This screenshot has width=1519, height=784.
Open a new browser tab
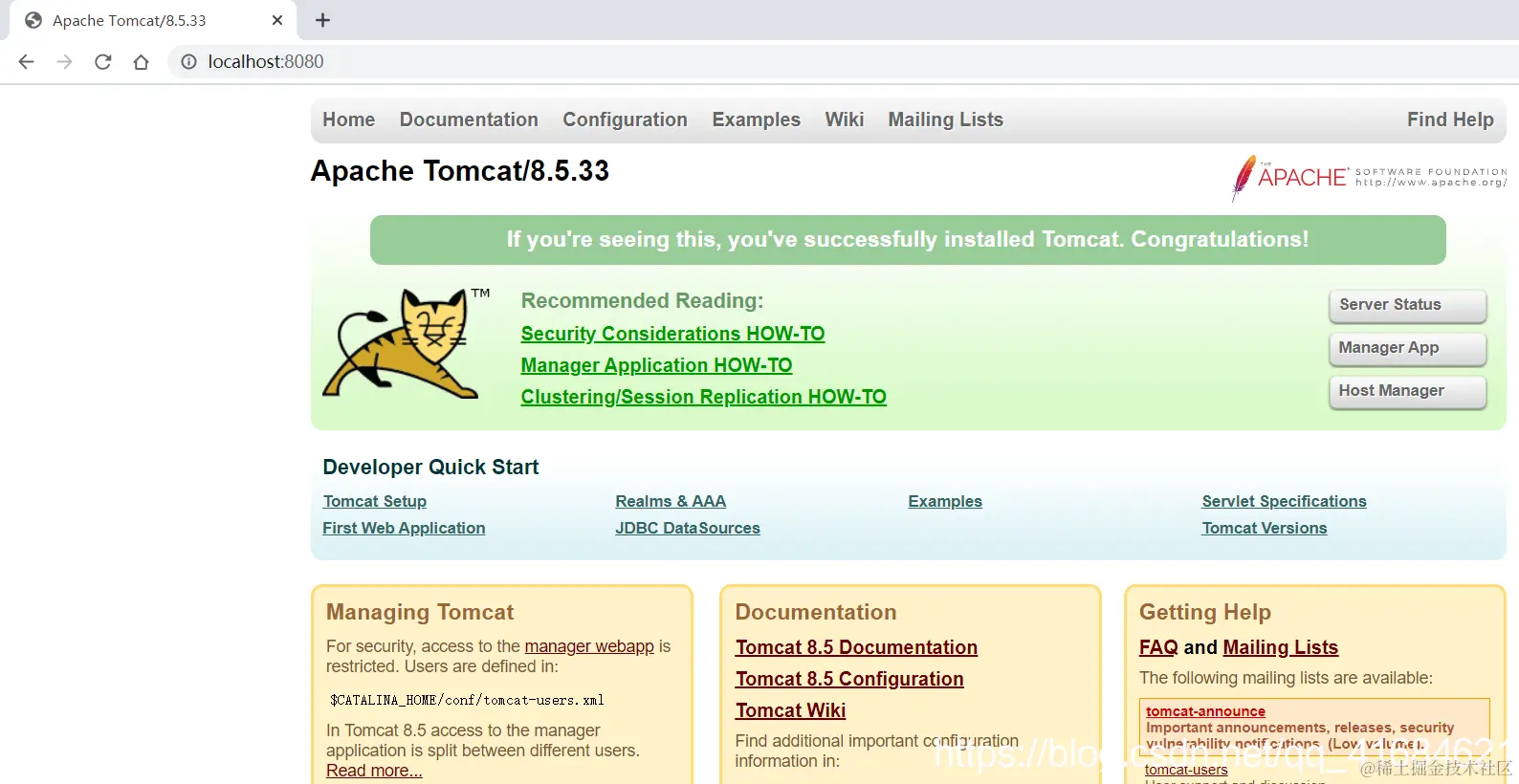(x=322, y=20)
